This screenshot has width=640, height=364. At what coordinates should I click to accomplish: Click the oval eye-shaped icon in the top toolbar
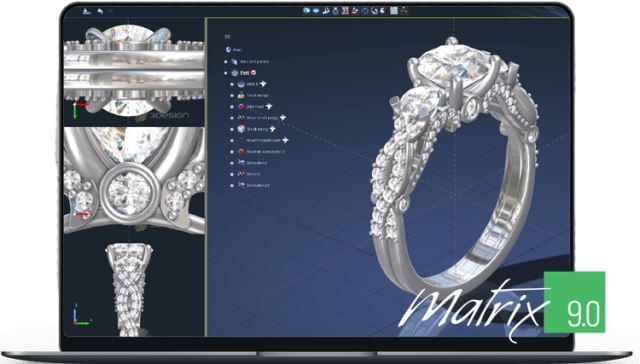click(316, 11)
